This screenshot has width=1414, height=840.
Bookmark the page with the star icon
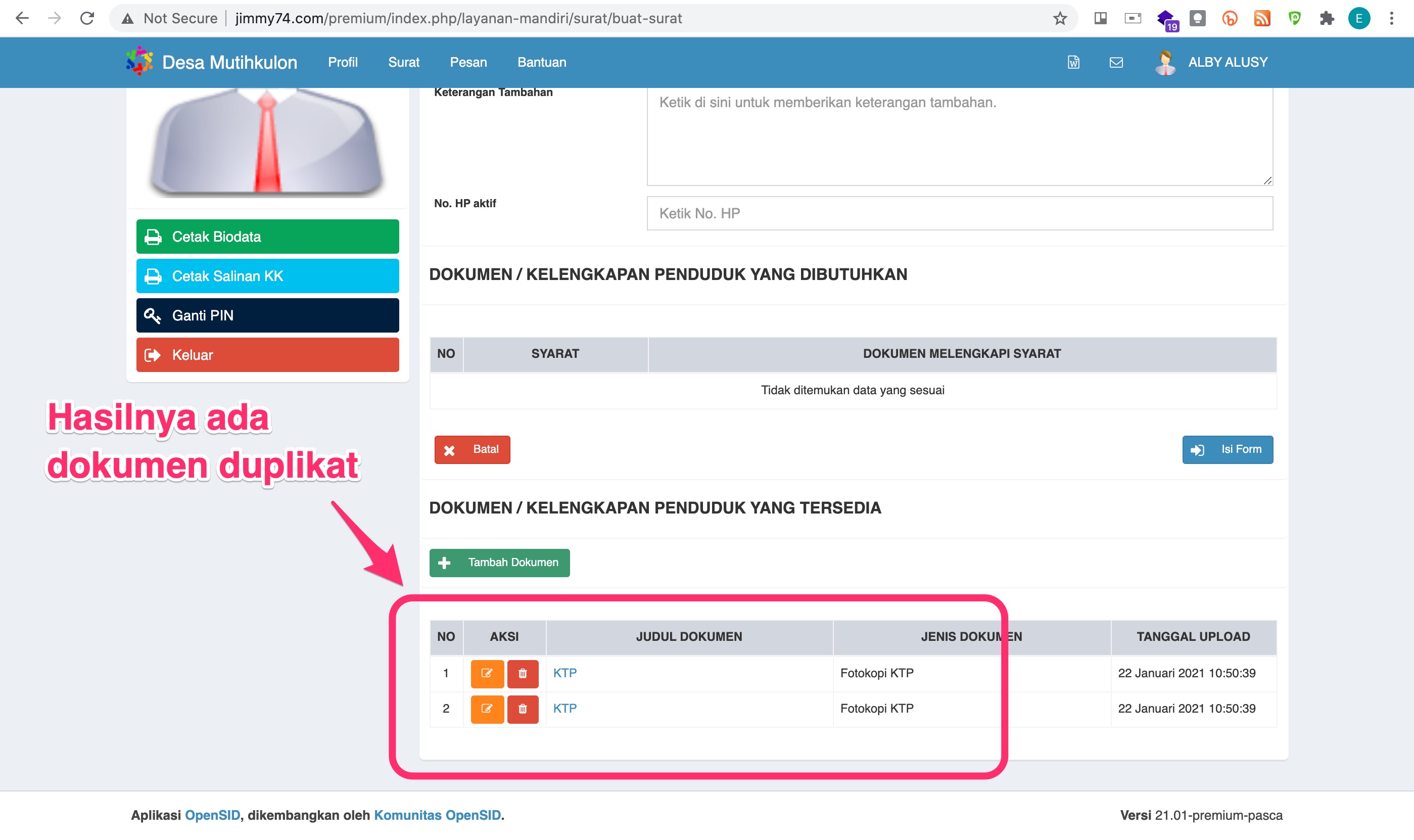[x=1060, y=18]
